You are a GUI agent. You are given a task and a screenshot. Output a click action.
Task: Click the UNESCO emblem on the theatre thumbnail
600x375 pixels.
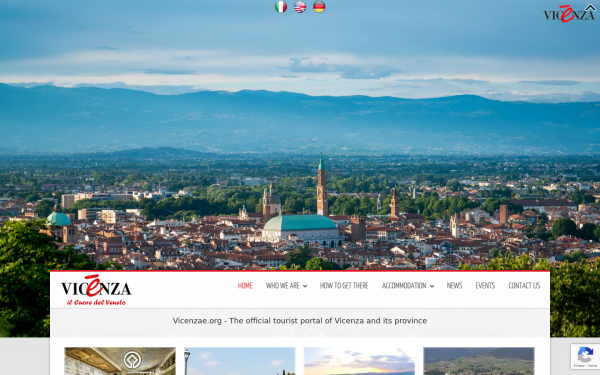click(132, 360)
